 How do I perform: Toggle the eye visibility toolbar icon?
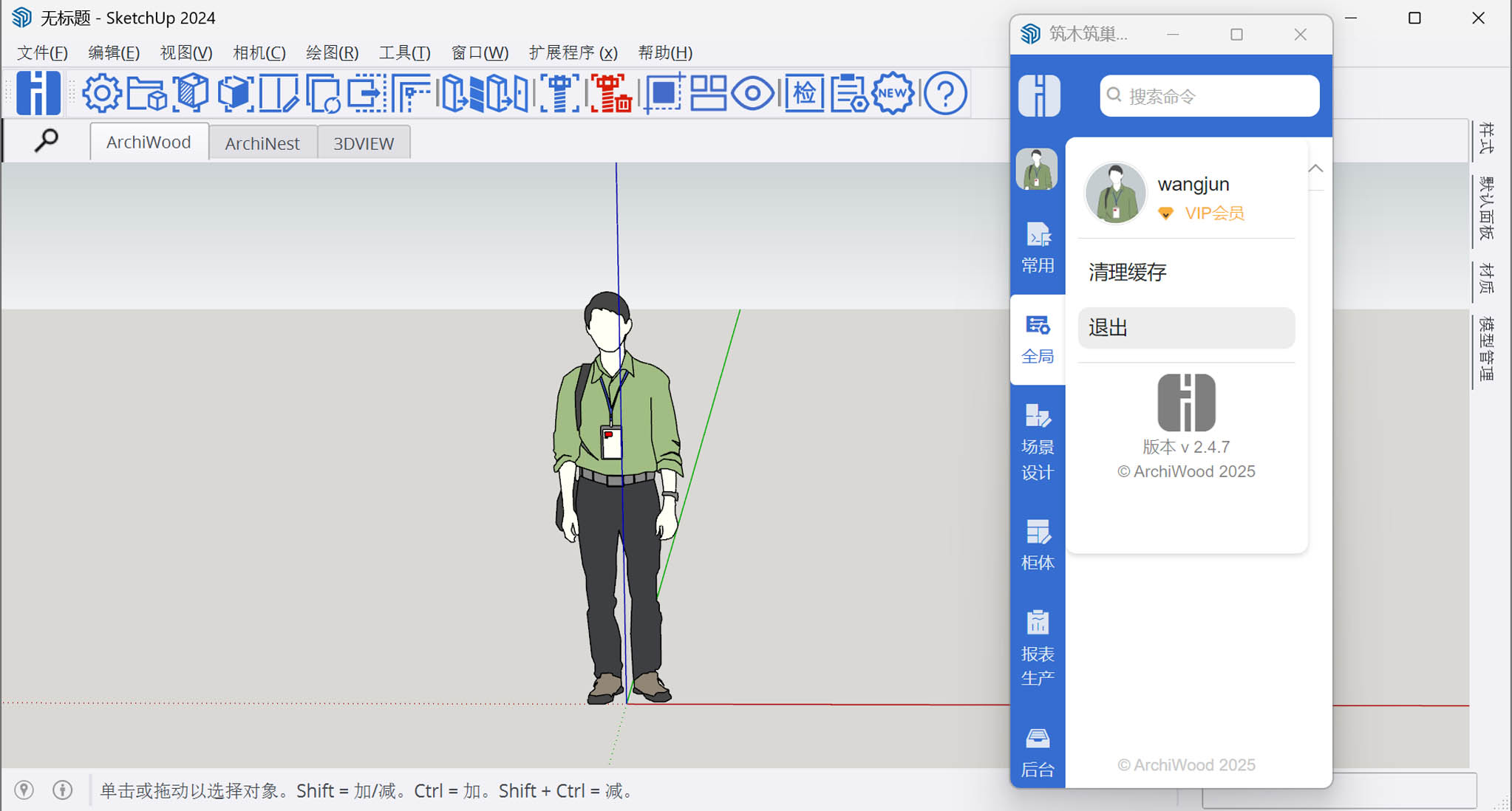pyautogui.click(x=753, y=94)
